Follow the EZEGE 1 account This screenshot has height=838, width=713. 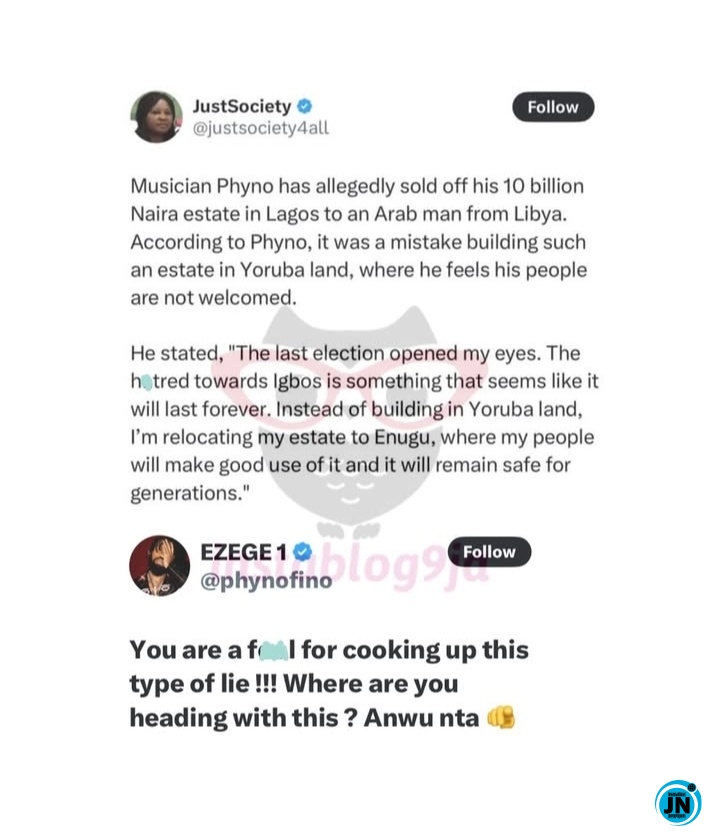tap(489, 552)
